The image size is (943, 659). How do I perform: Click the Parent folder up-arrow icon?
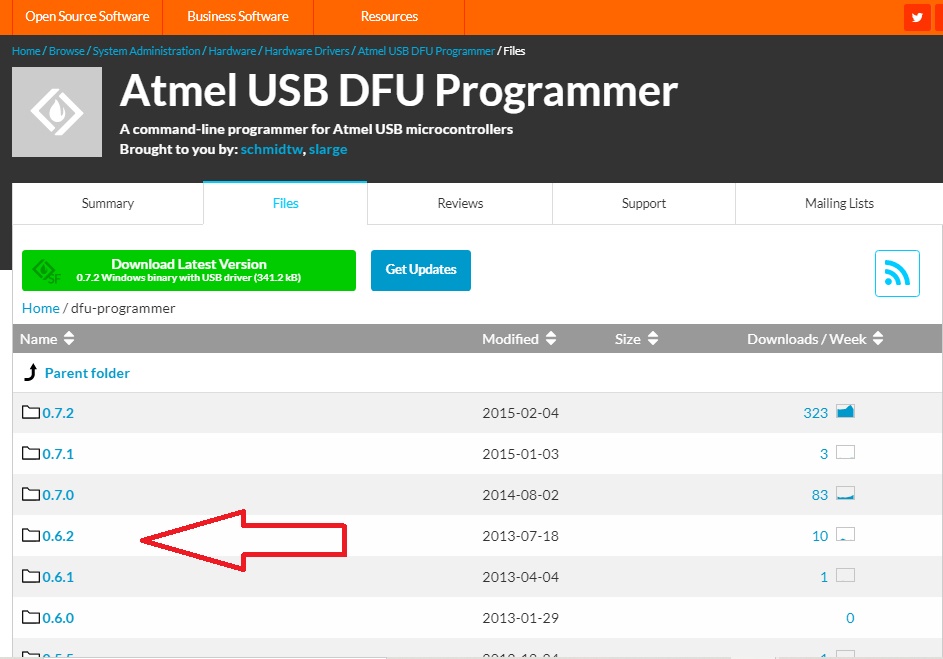(x=30, y=372)
